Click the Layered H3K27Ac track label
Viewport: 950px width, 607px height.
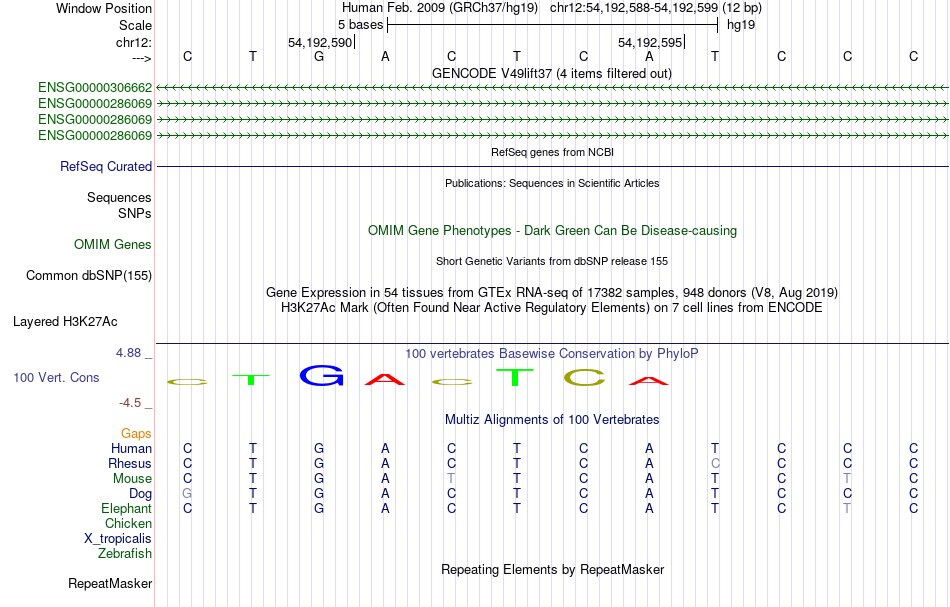coord(65,322)
